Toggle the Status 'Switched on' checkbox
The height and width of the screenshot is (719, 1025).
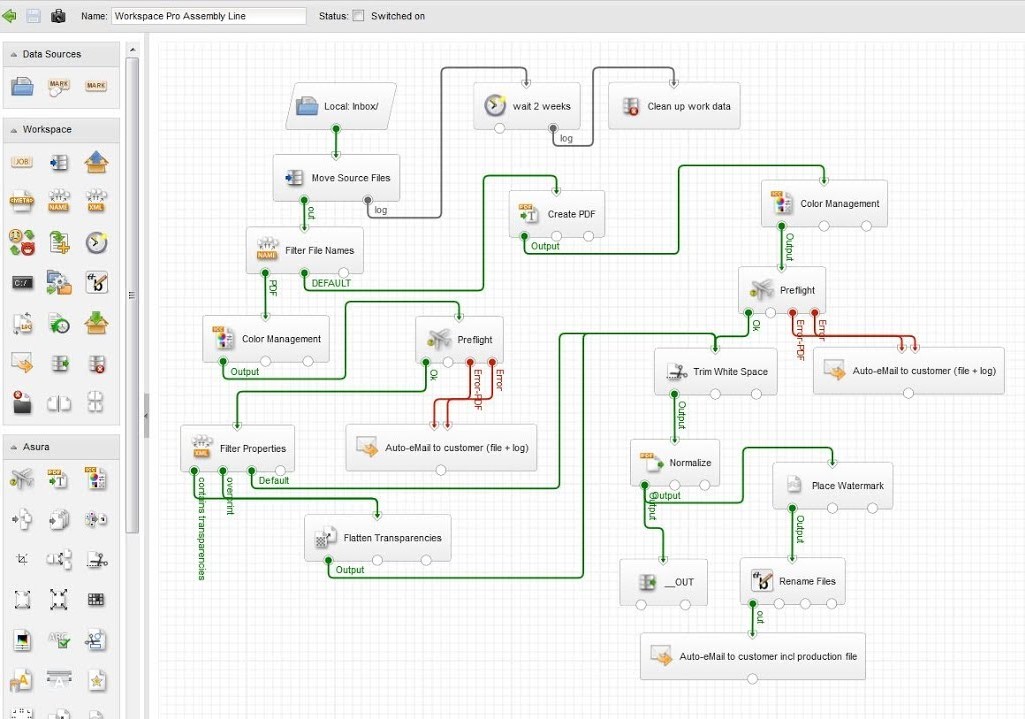pyautogui.click(x=358, y=16)
